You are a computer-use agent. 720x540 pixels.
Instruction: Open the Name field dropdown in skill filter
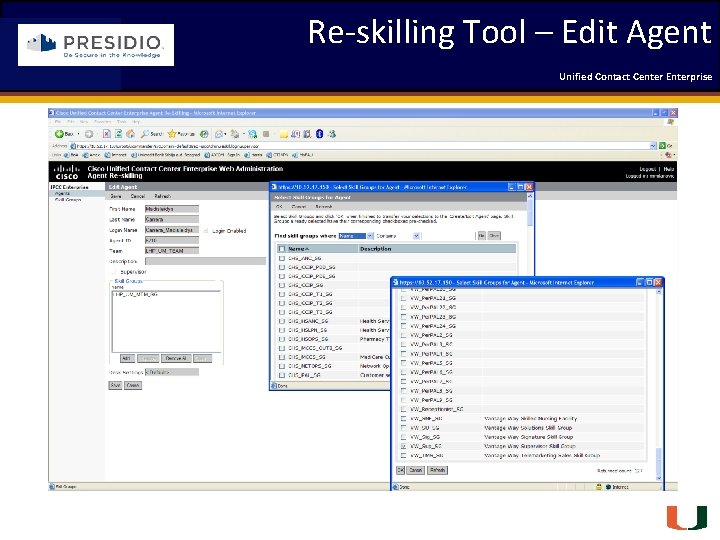pos(370,236)
